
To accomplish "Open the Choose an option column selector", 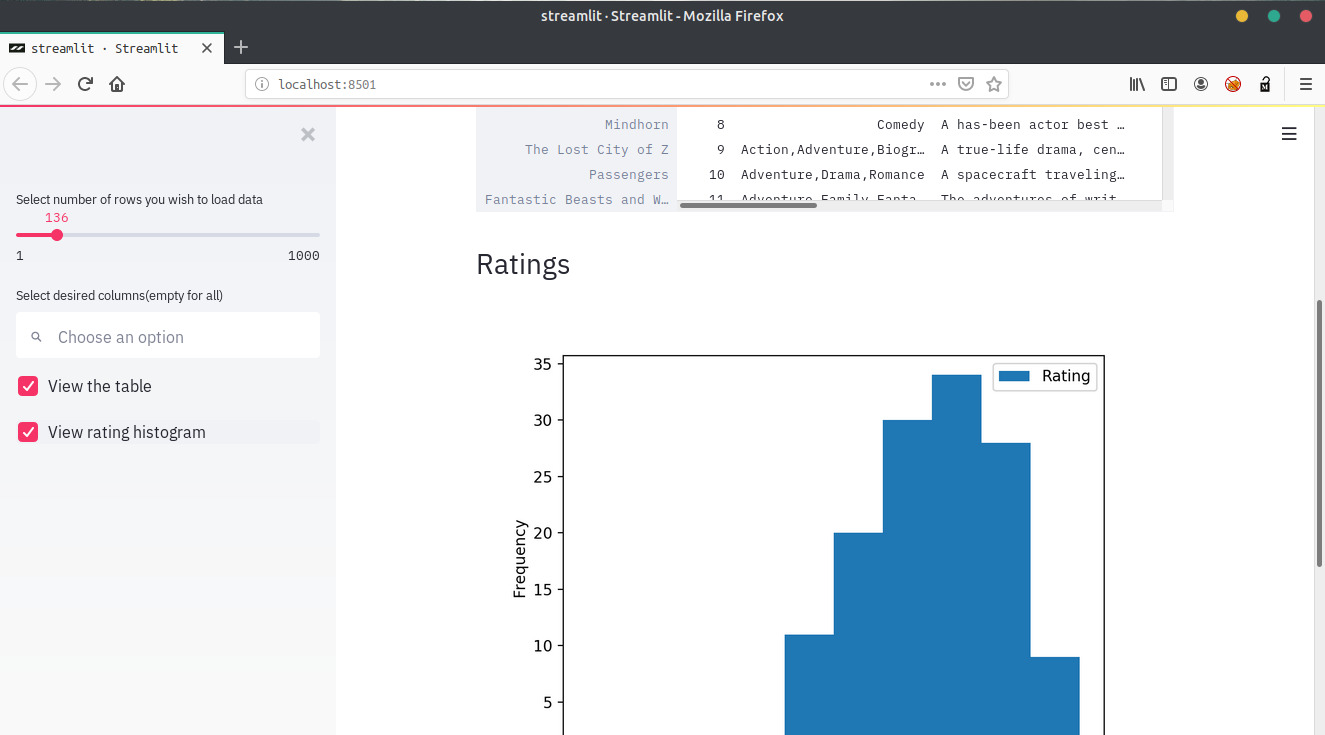I will pyautogui.click(x=168, y=335).
